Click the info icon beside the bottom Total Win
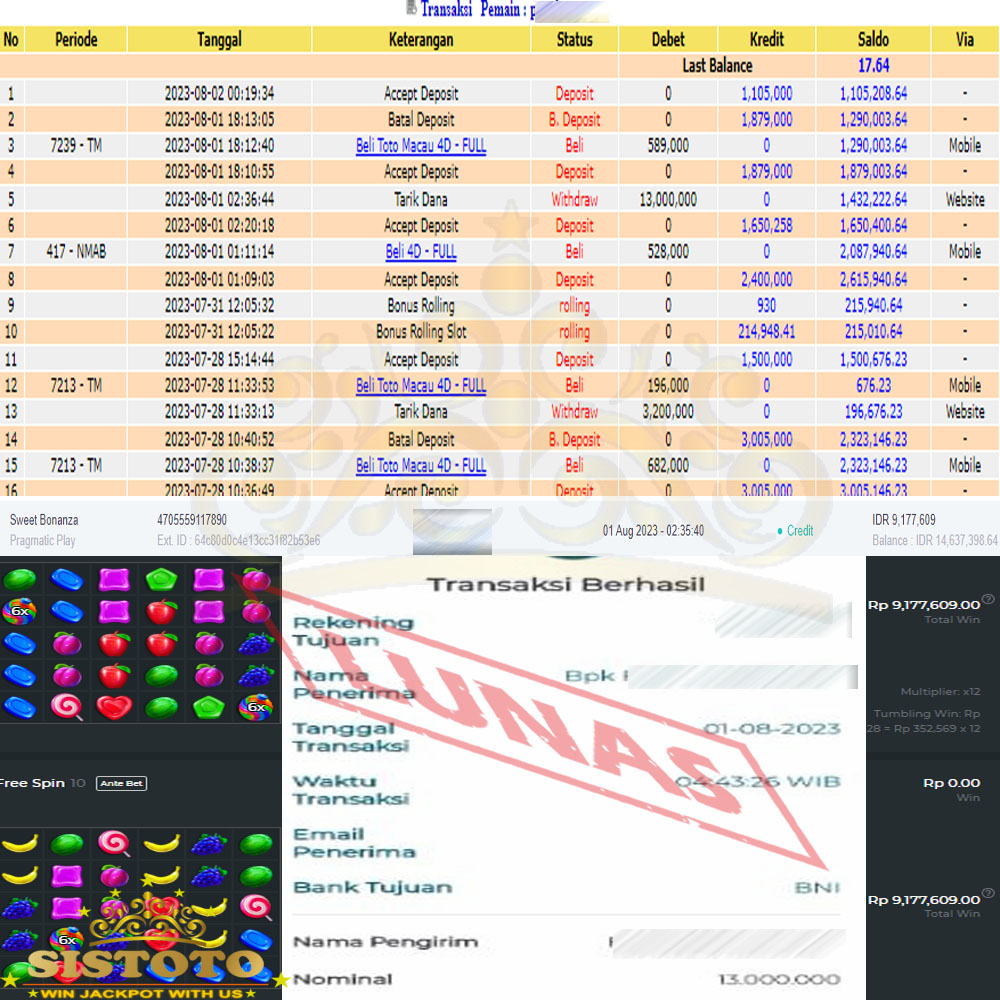The image size is (1000, 1000). pyautogui.click(x=988, y=895)
